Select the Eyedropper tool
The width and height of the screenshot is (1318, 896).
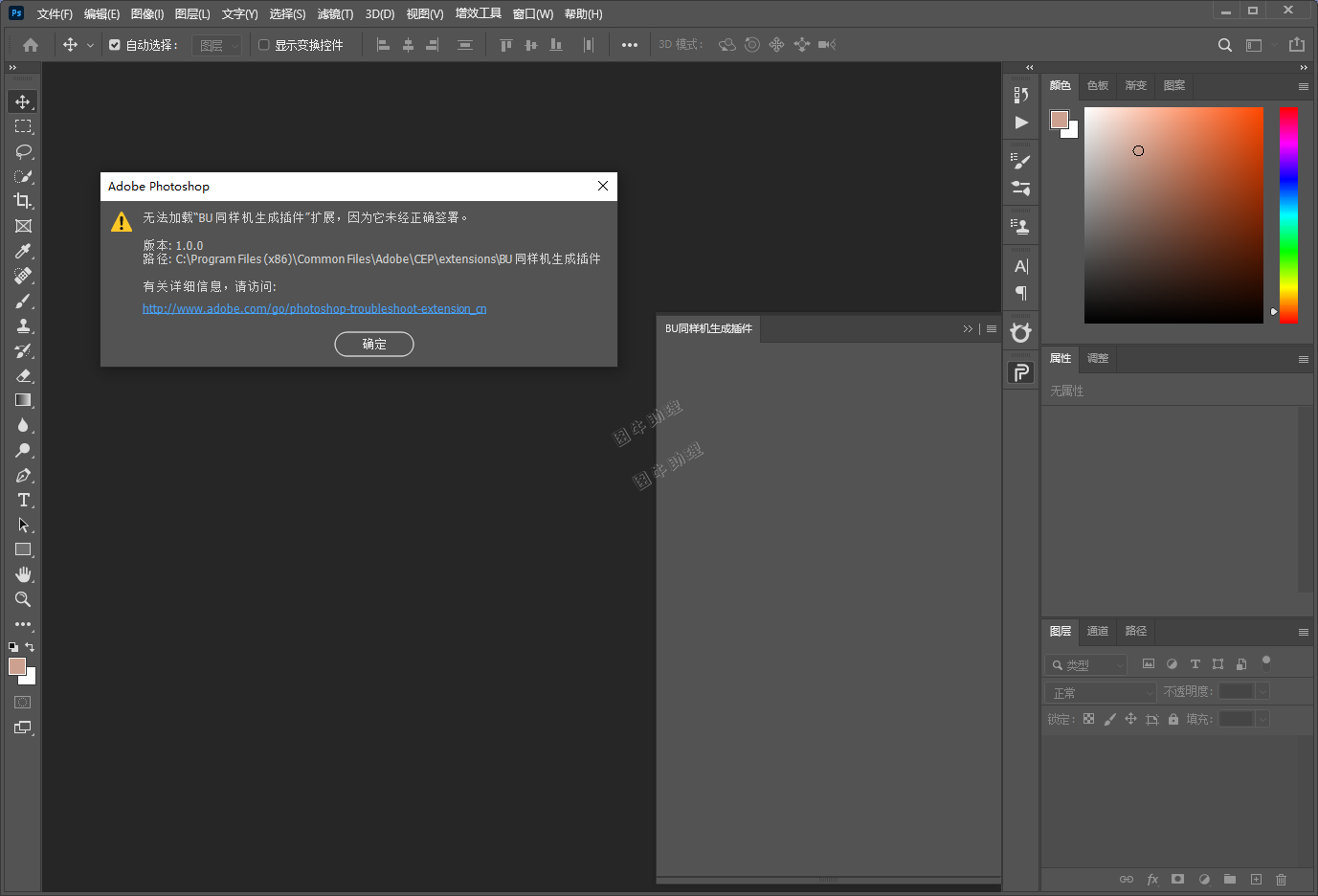pos(23,251)
